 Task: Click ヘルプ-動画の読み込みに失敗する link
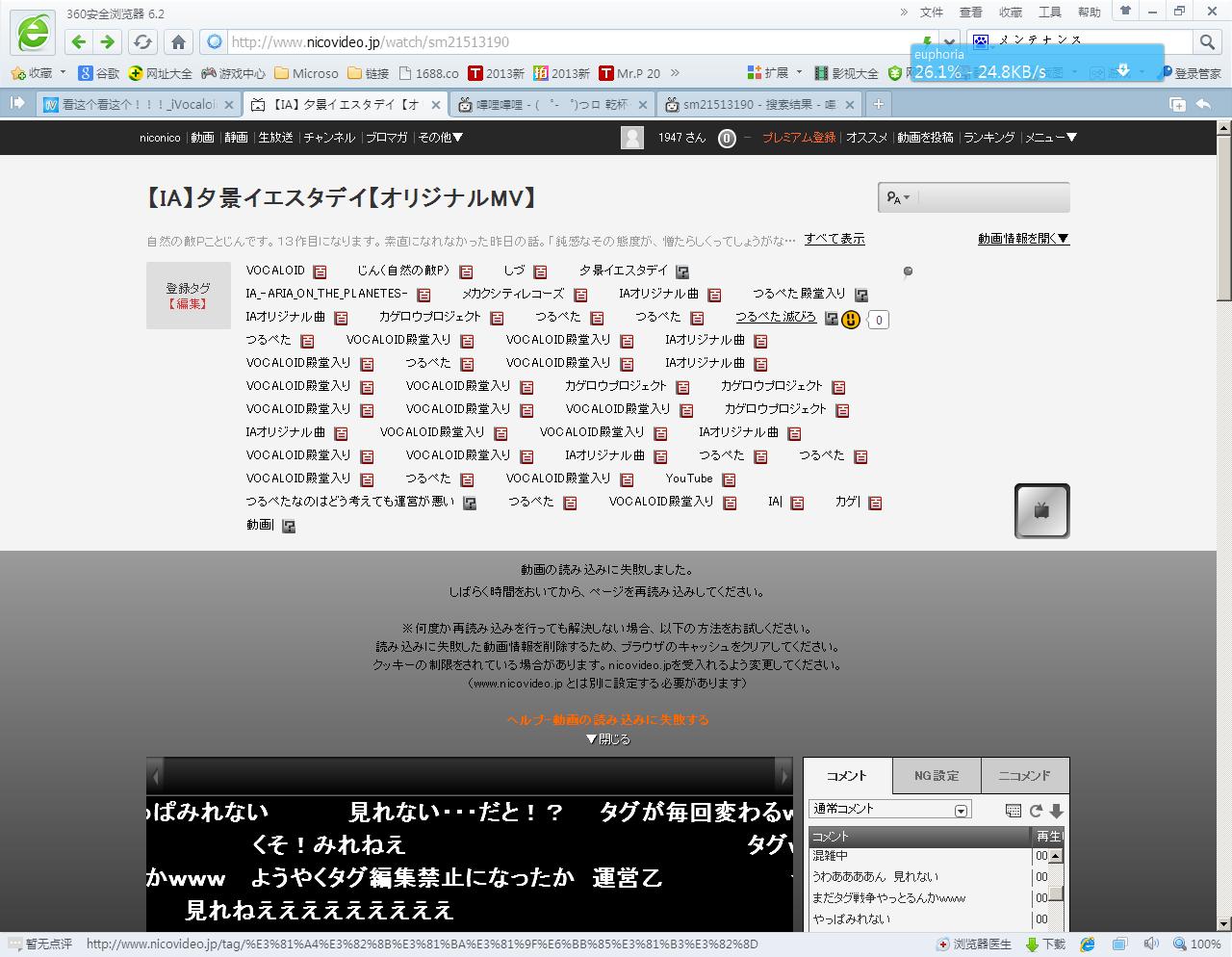607,720
